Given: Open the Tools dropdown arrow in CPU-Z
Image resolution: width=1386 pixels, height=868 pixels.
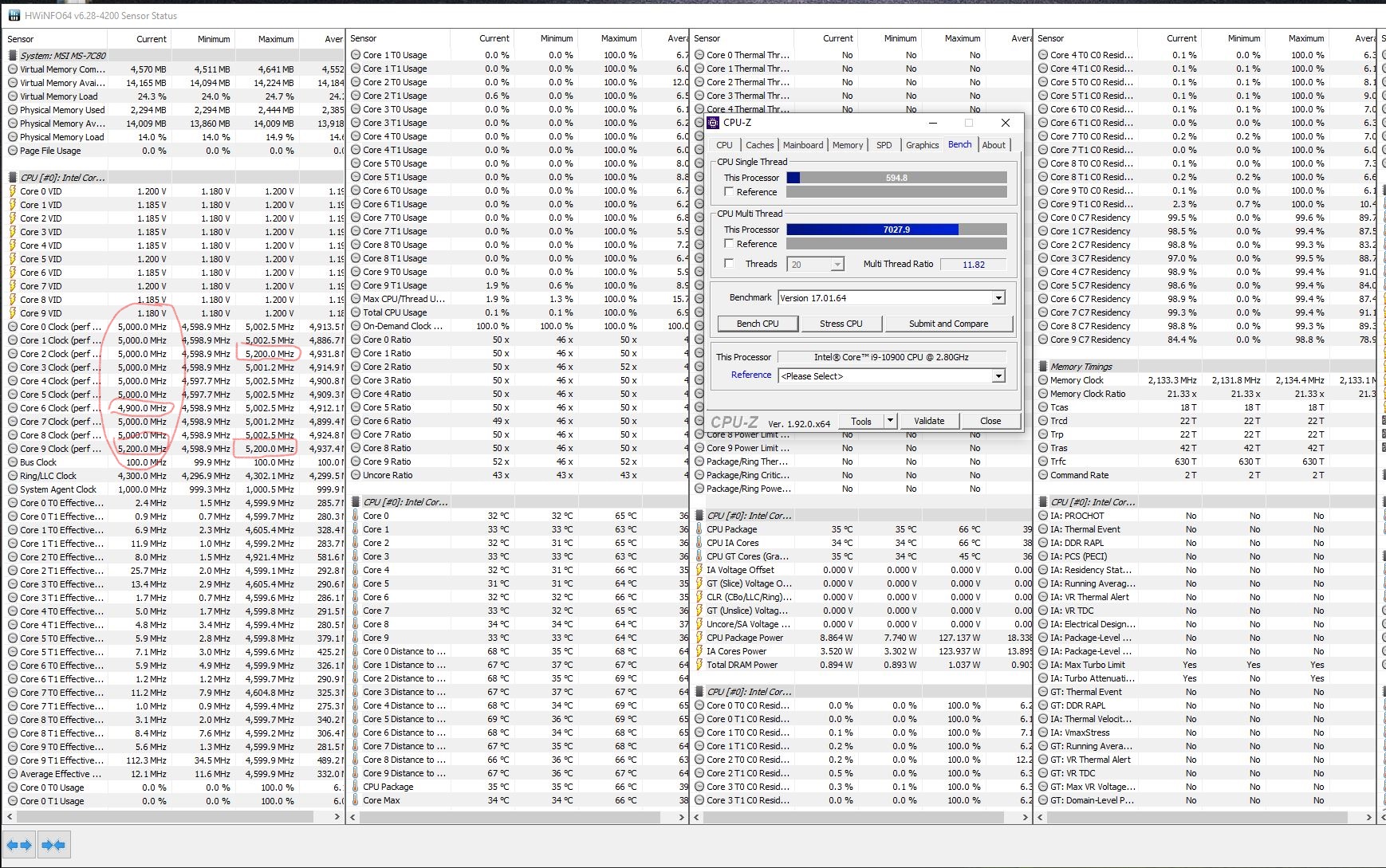Looking at the screenshot, I should tap(890, 421).
